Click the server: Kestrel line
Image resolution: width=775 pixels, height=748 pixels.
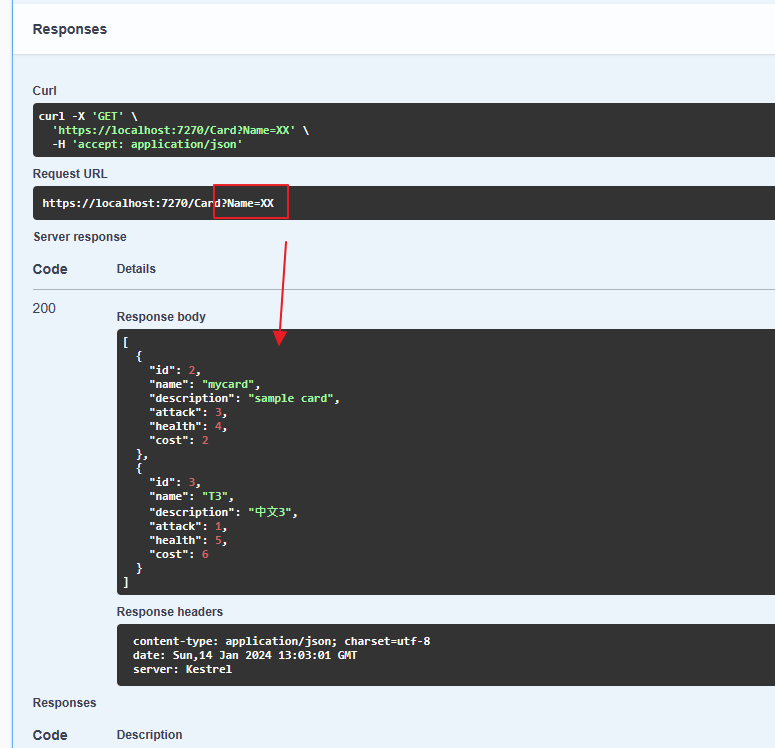[x=182, y=669]
